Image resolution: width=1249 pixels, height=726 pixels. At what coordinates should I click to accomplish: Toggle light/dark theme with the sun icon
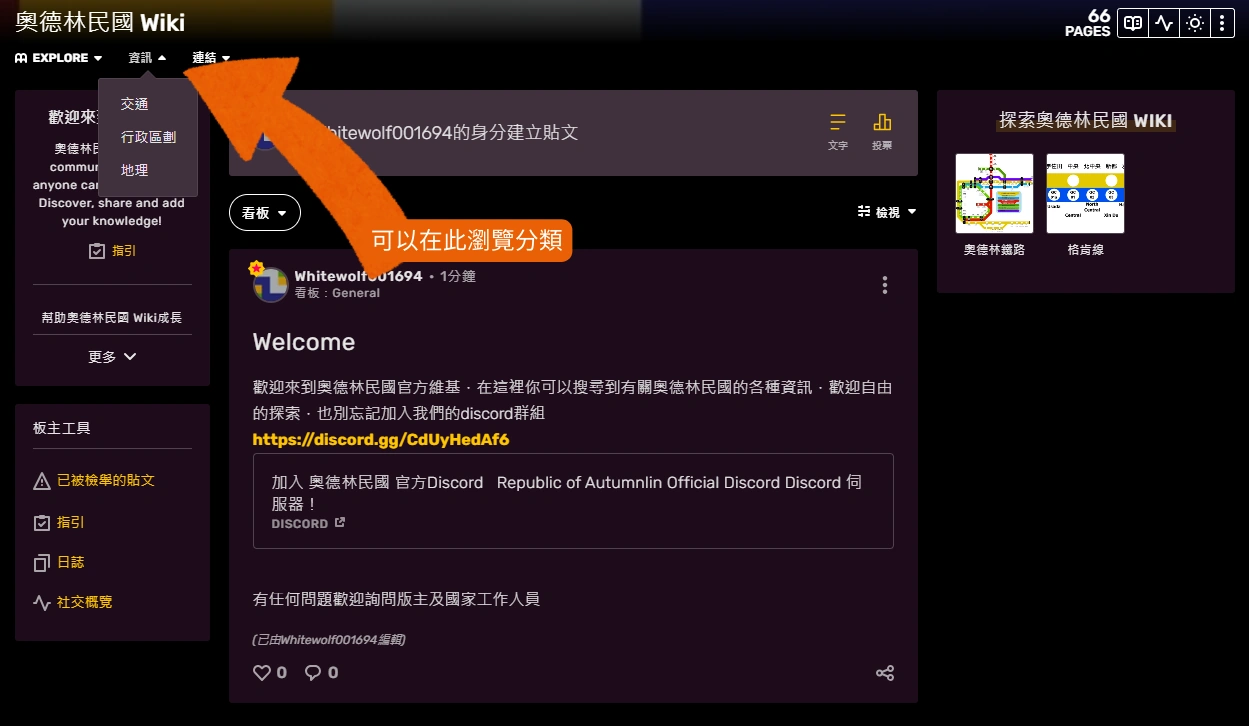pyautogui.click(x=1194, y=23)
